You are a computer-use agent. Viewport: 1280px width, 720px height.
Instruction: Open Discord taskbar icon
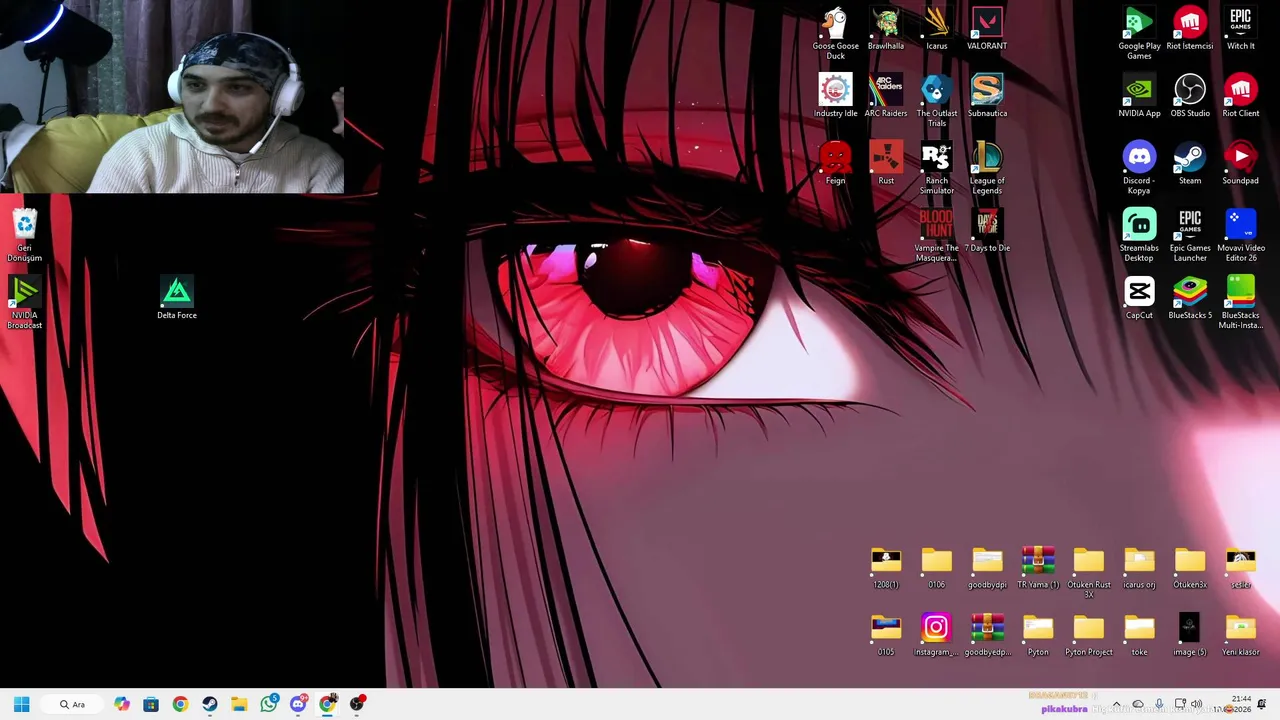(298, 704)
